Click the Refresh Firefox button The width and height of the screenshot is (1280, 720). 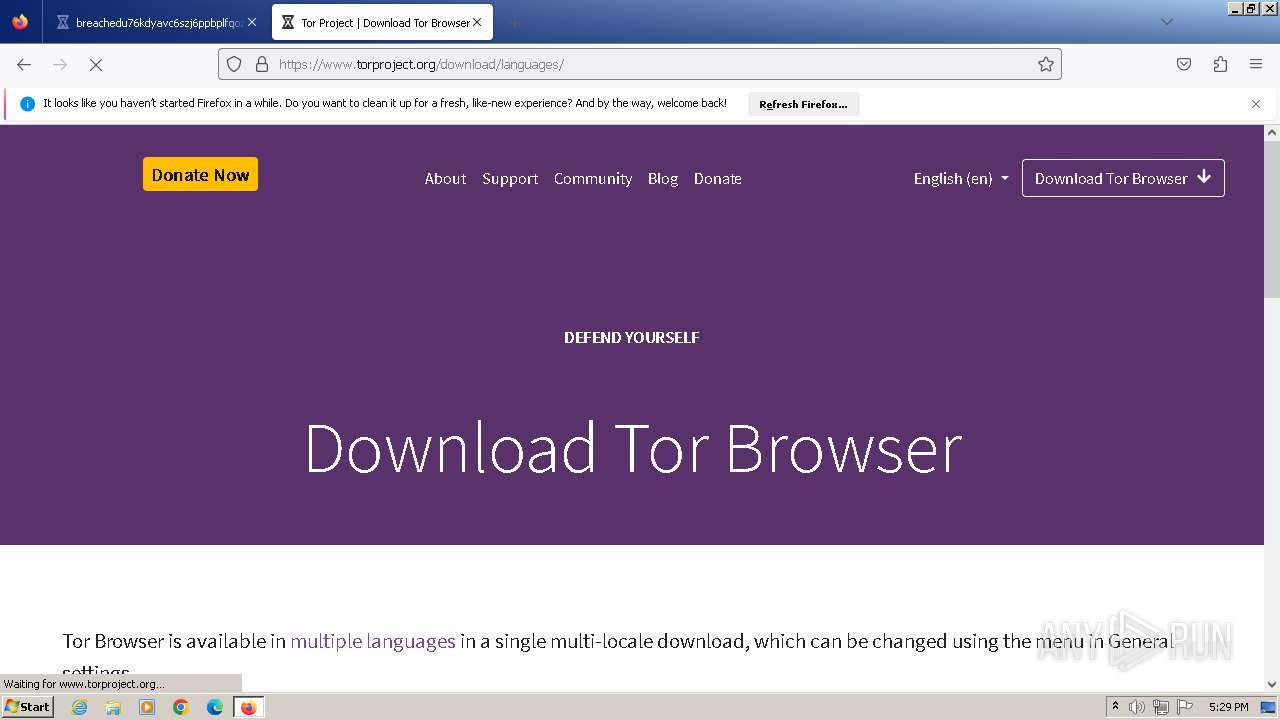point(803,104)
